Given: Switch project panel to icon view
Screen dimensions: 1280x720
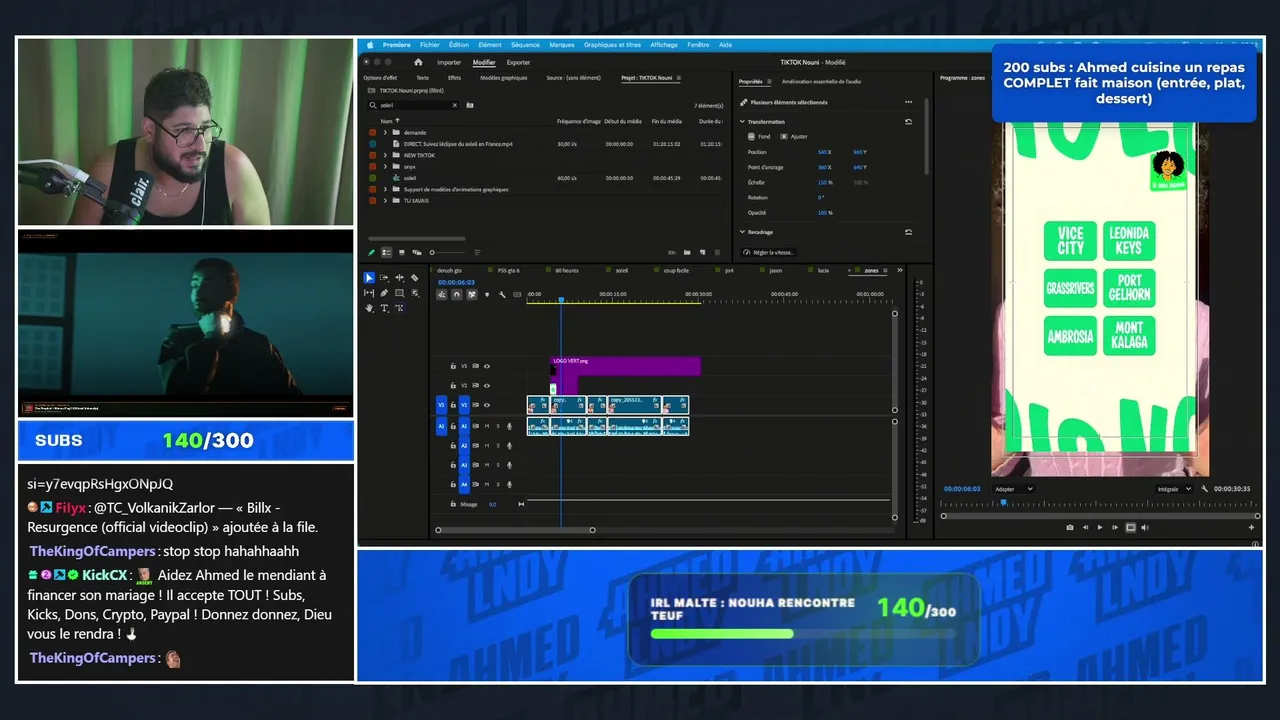Looking at the screenshot, I should click(x=402, y=252).
